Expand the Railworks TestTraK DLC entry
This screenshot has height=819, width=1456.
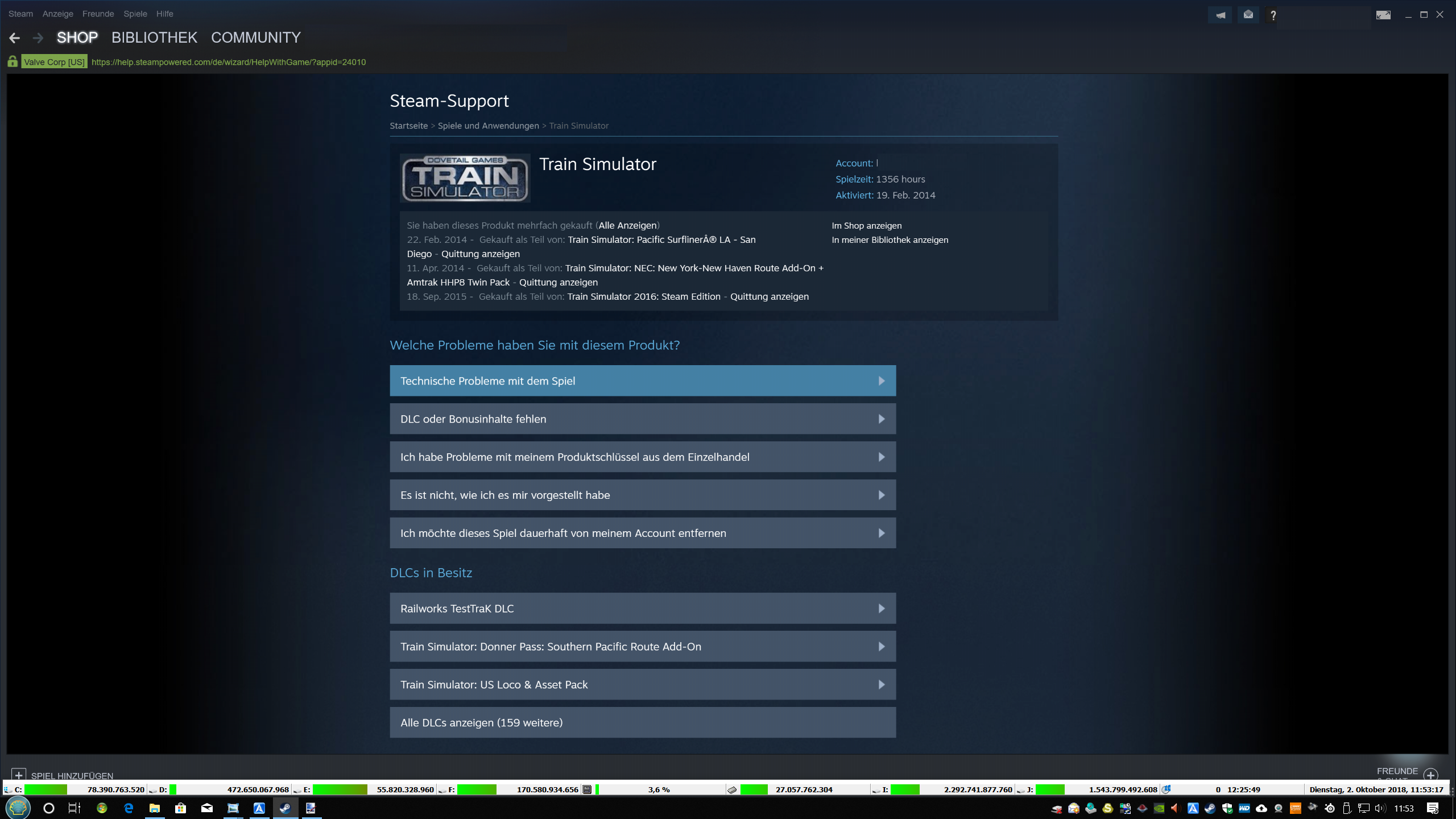click(x=643, y=609)
